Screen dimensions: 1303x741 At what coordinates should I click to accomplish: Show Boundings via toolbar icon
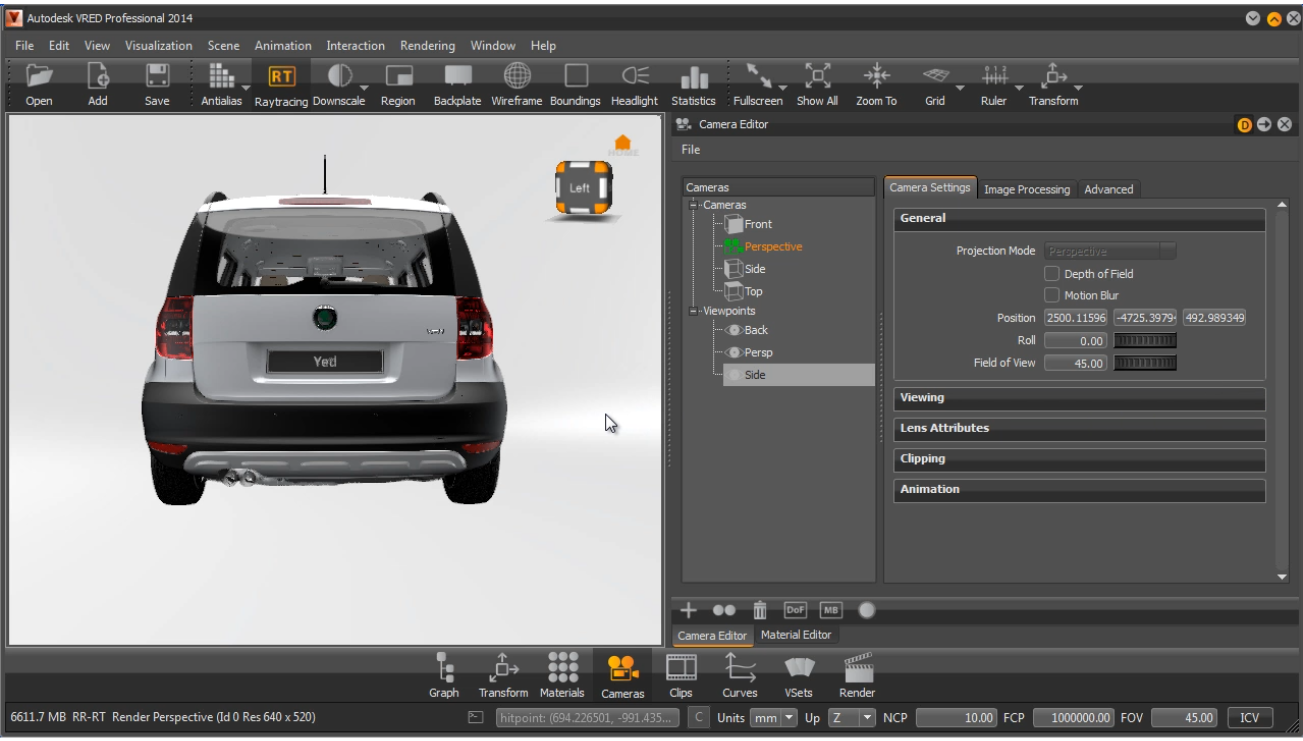[x=575, y=77]
